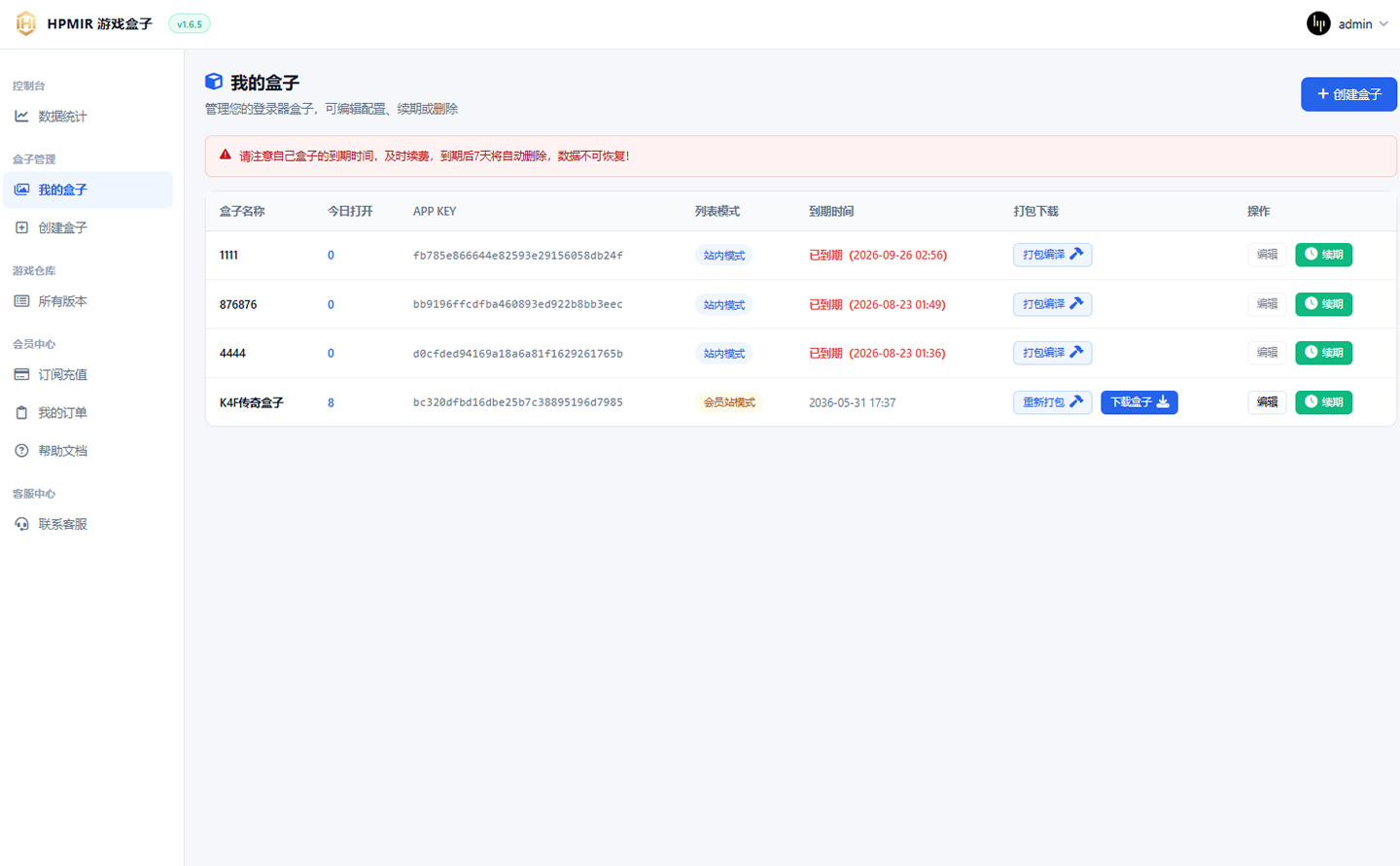Expand the admin user dropdown chevron
The height and width of the screenshot is (866, 1400).
coord(1383,24)
